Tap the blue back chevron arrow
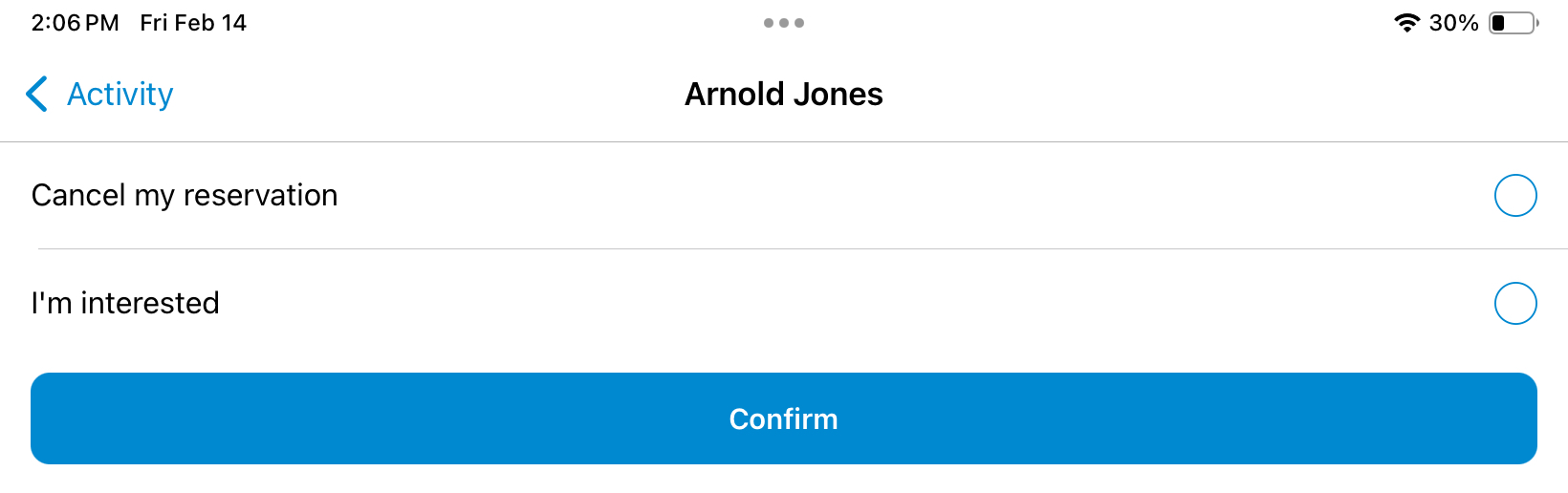This screenshot has height=493, width=1568. [36, 94]
